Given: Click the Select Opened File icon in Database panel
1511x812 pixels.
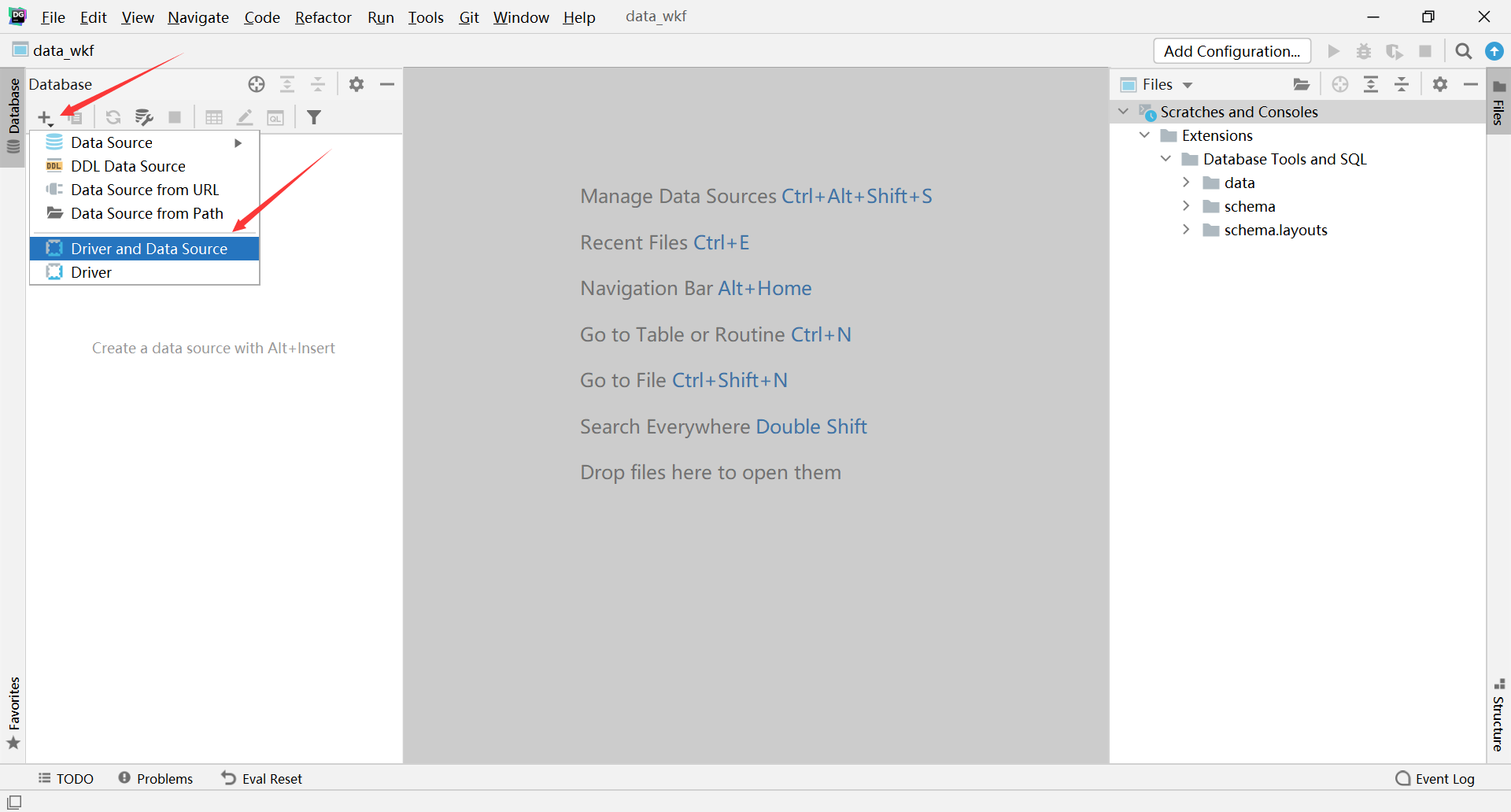Looking at the screenshot, I should pyautogui.click(x=257, y=84).
